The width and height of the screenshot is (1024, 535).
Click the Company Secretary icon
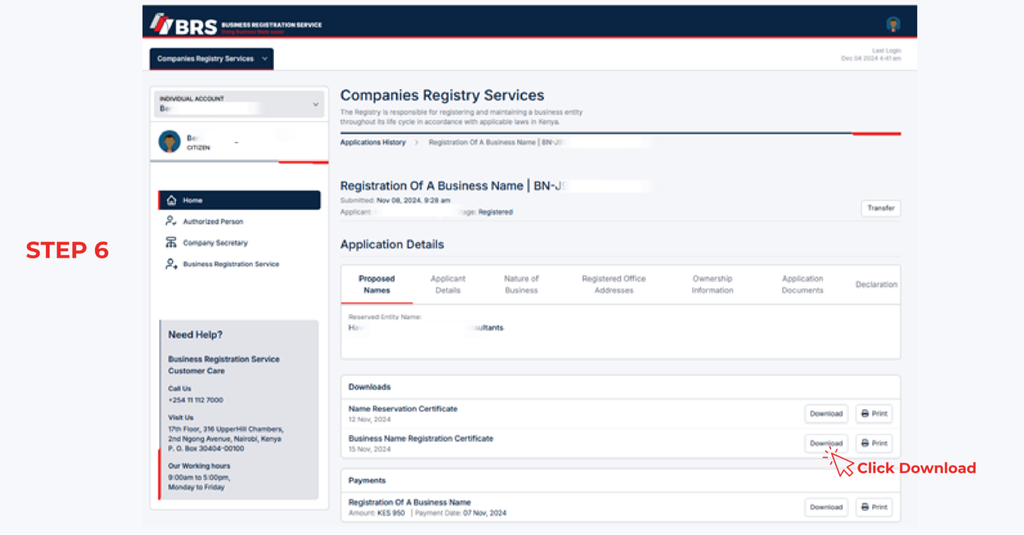coord(171,242)
